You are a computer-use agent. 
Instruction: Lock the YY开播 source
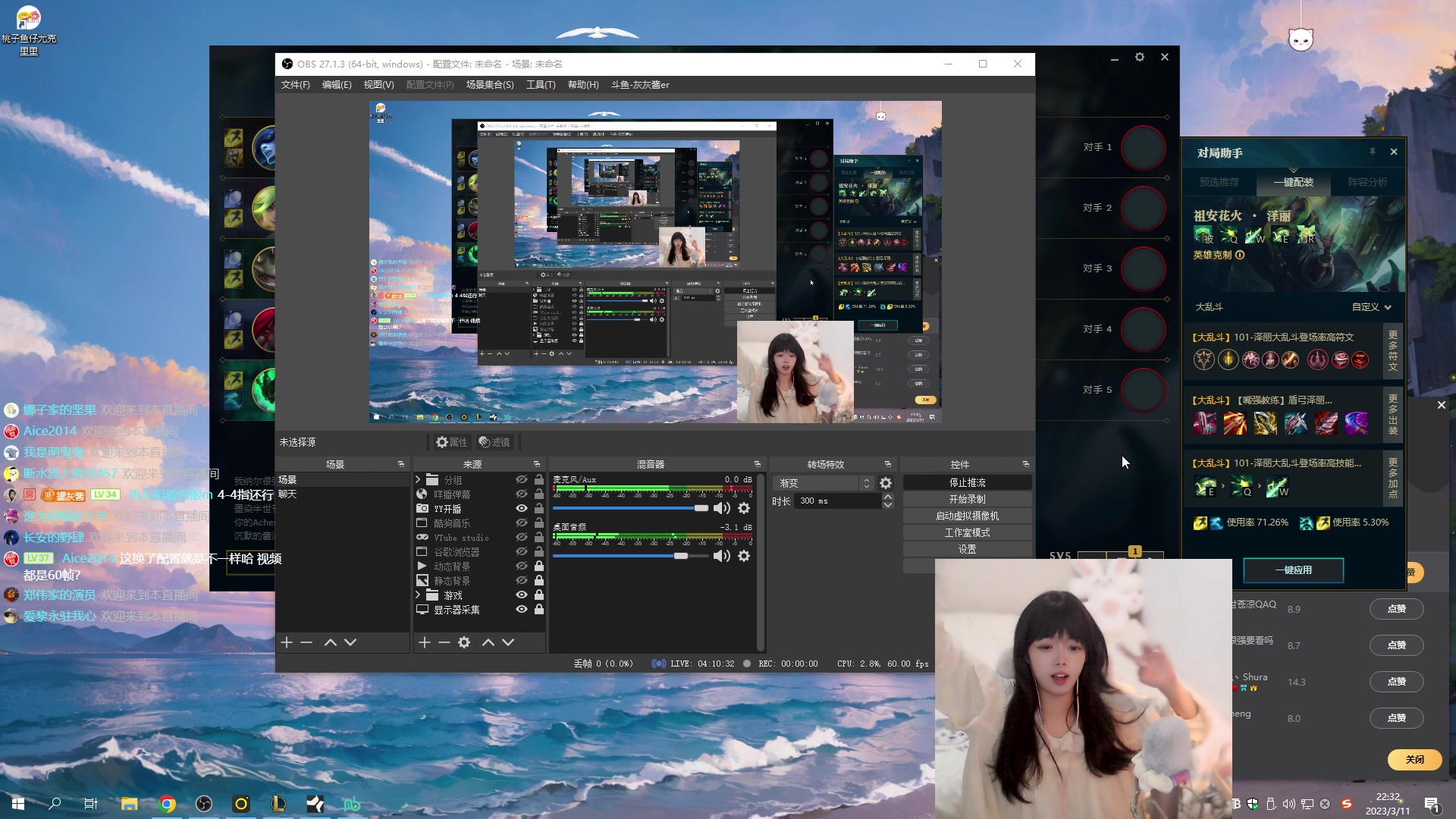pyautogui.click(x=539, y=509)
